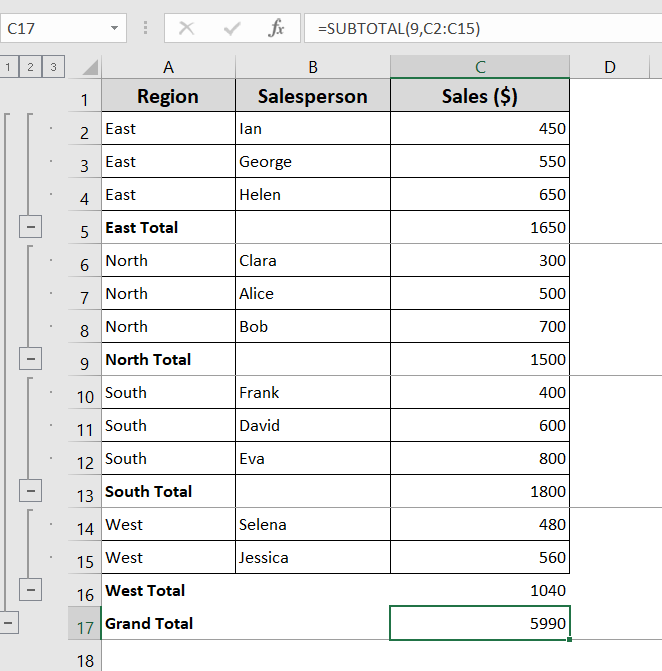This screenshot has width=662, height=671.
Task: Click the sales value 550
Action: pos(480,161)
